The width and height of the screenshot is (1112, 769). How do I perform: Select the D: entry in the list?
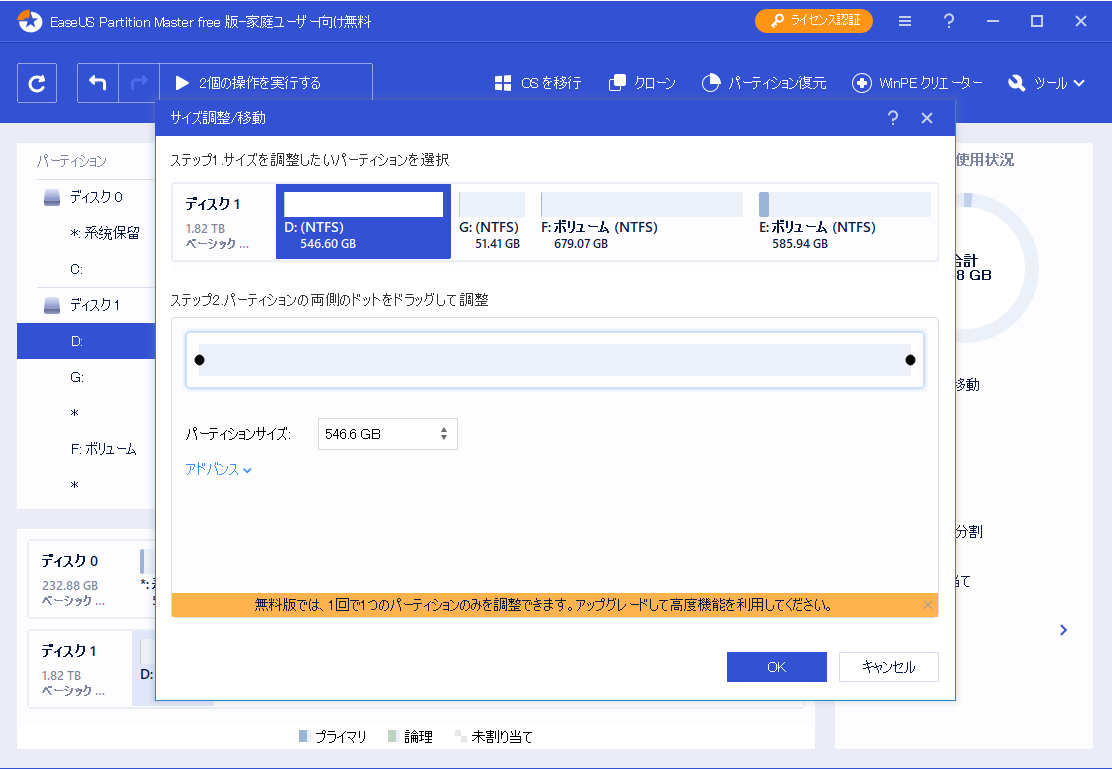77,341
